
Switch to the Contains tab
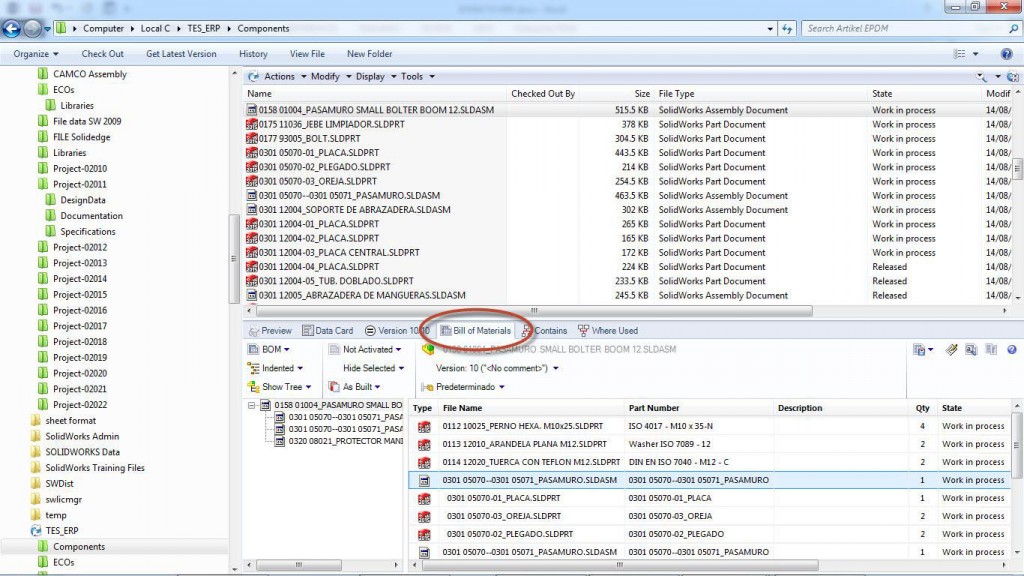[544, 330]
